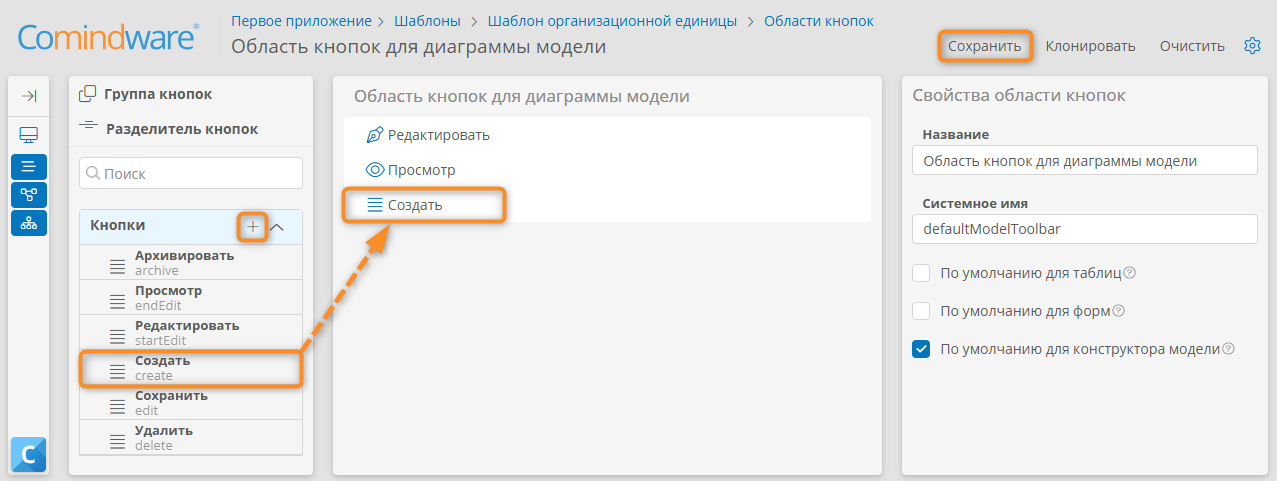Open the org structure icon in sidebar

click(29, 223)
